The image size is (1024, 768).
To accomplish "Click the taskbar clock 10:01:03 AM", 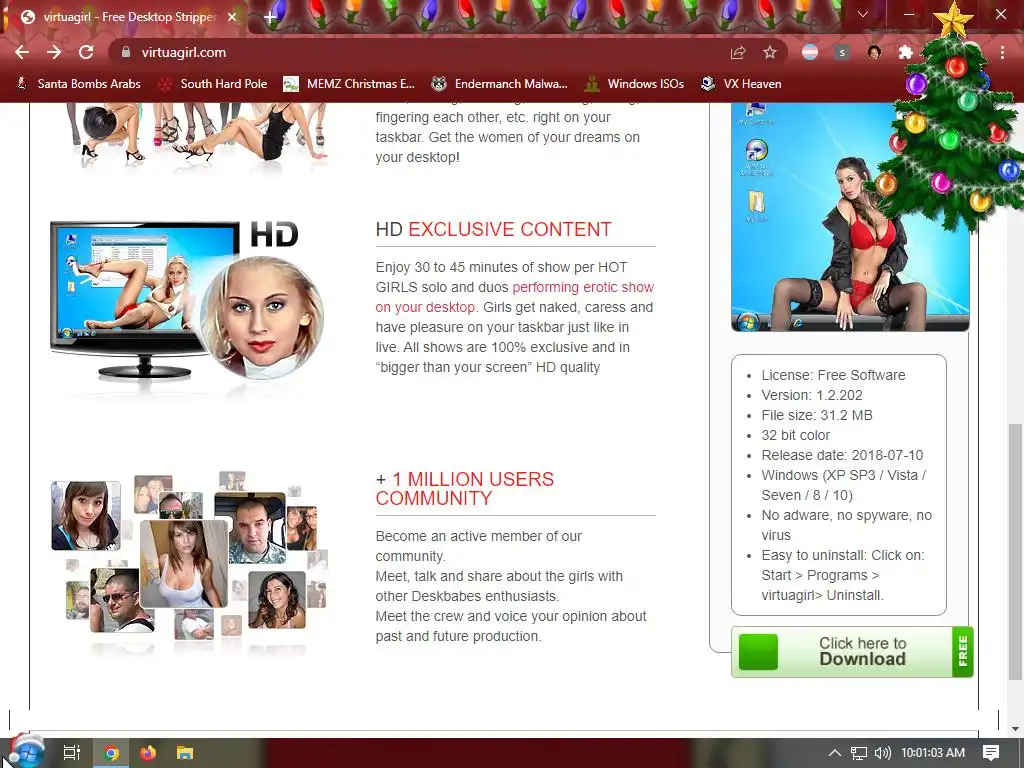I will (933, 753).
